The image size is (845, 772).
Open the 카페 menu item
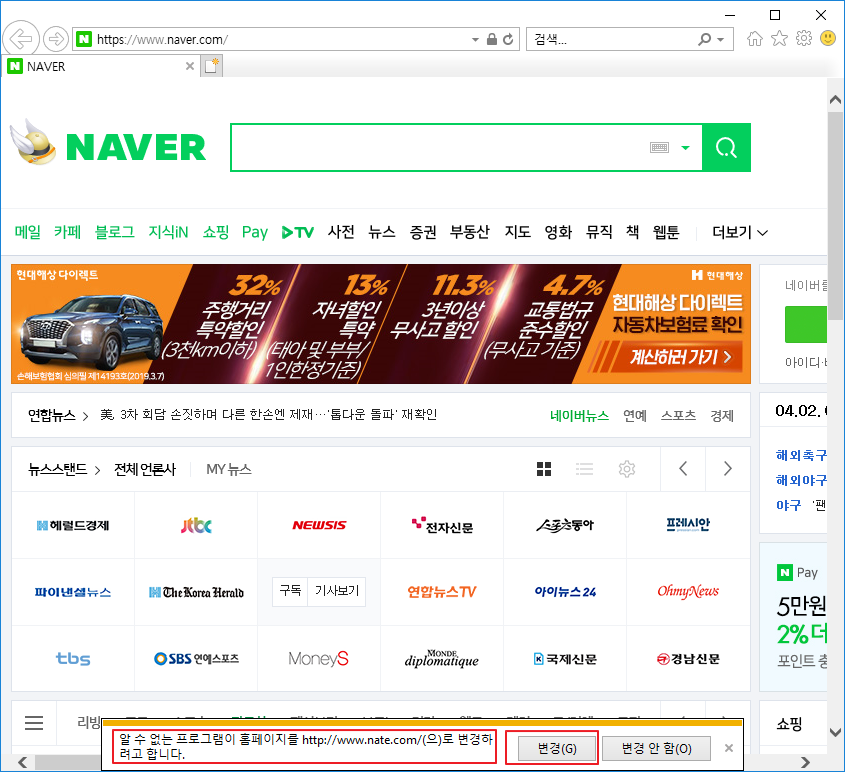point(67,232)
